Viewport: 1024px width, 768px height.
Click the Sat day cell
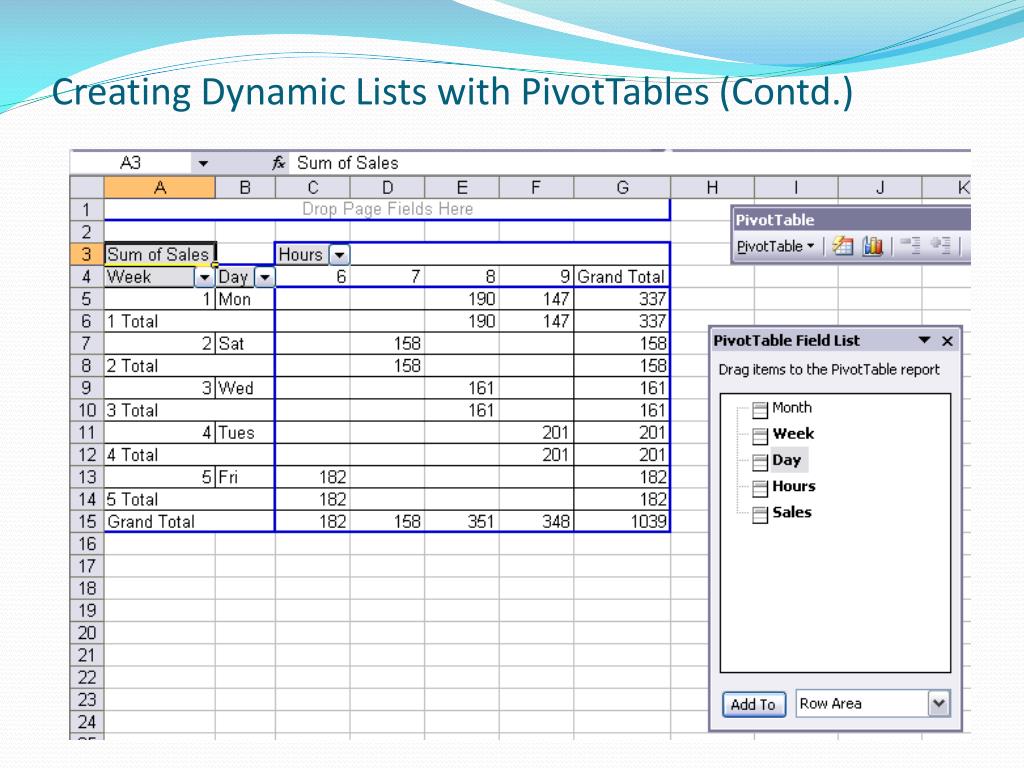click(x=245, y=344)
